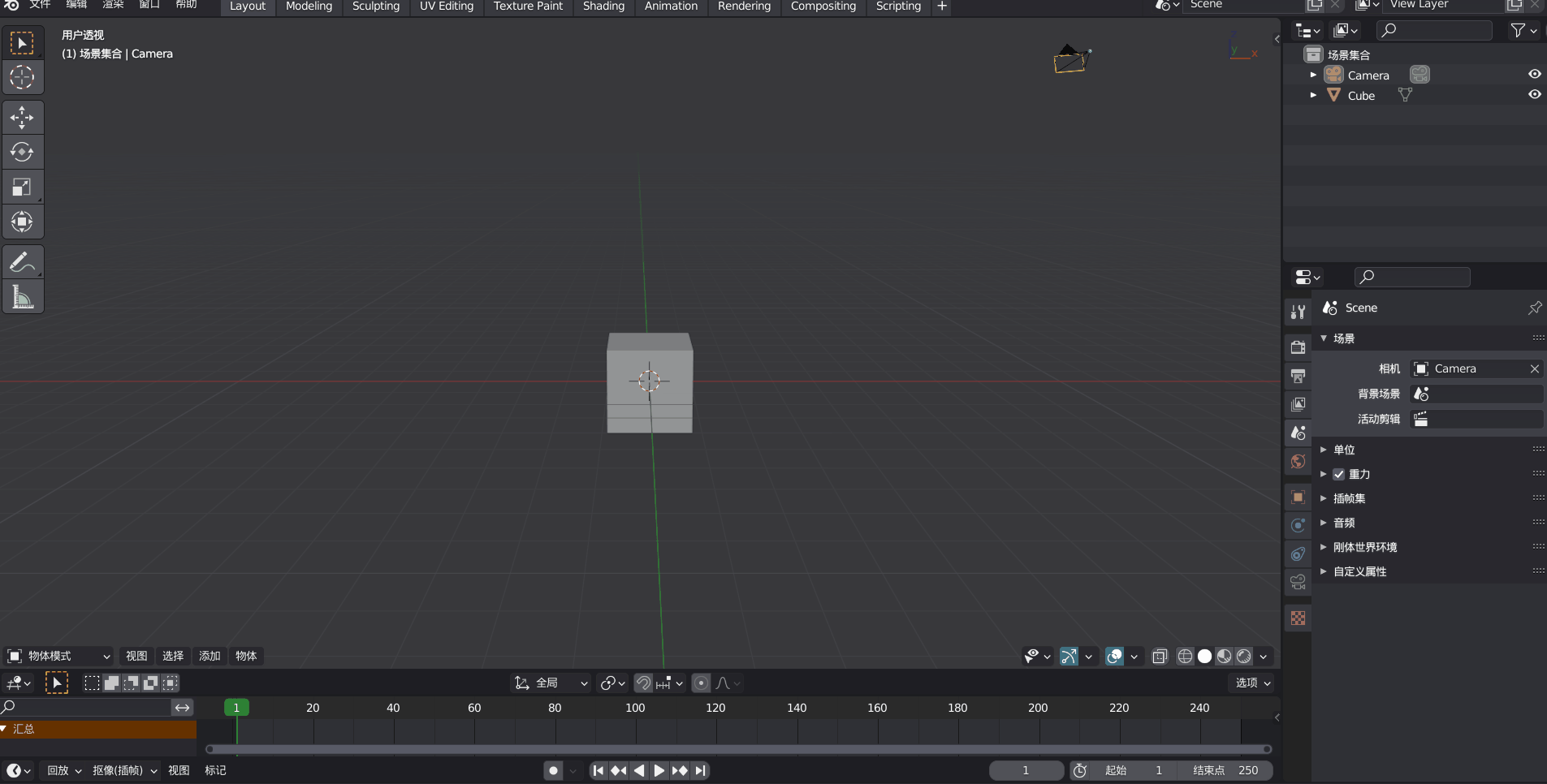Expand the Cube item in outliner
1547x784 pixels.
coord(1313,95)
